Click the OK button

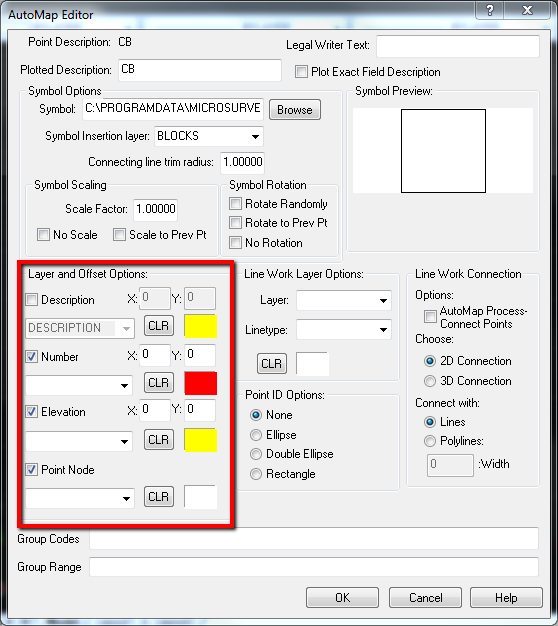pyautogui.click(x=342, y=598)
